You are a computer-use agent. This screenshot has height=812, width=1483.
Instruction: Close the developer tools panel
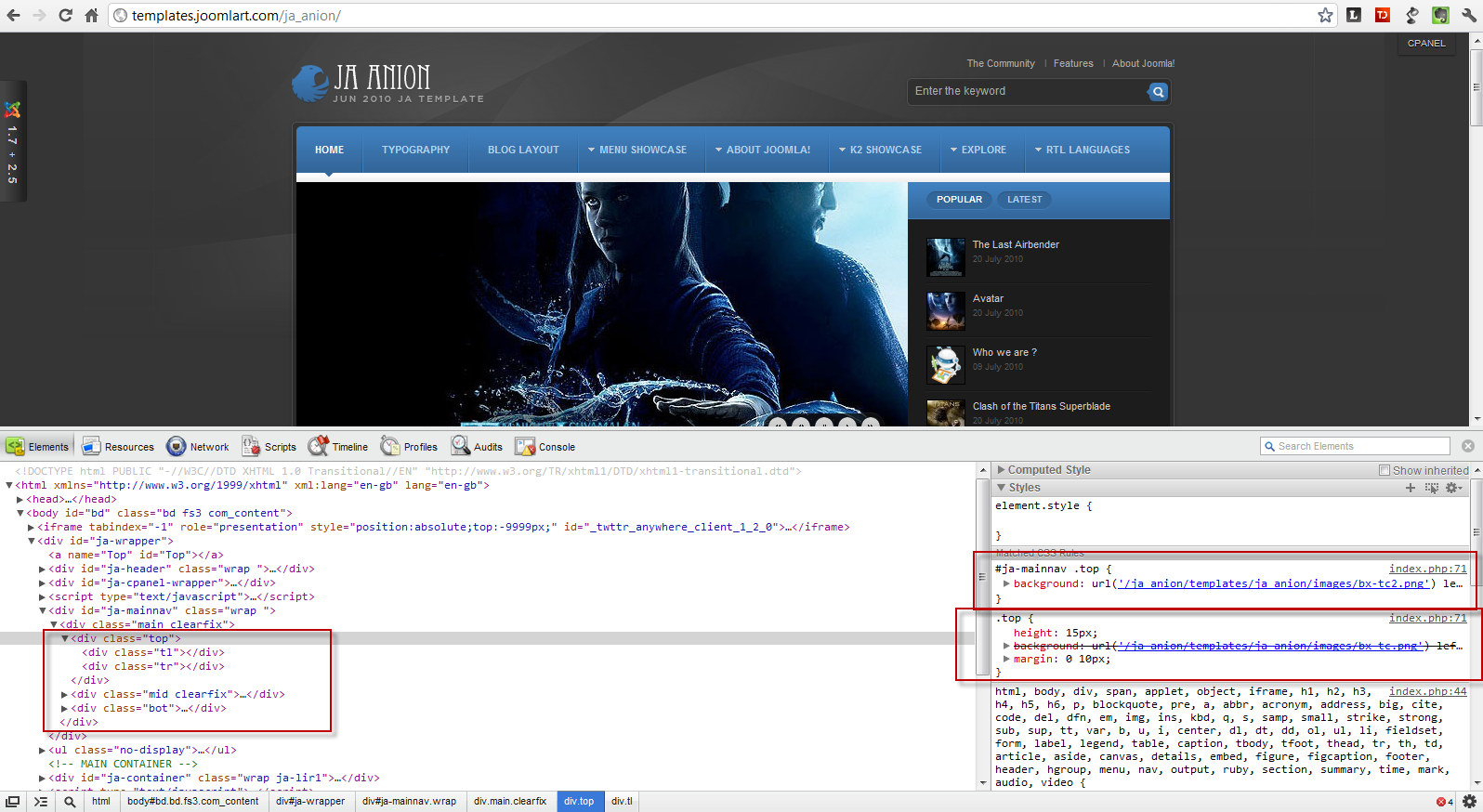coord(1468,446)
